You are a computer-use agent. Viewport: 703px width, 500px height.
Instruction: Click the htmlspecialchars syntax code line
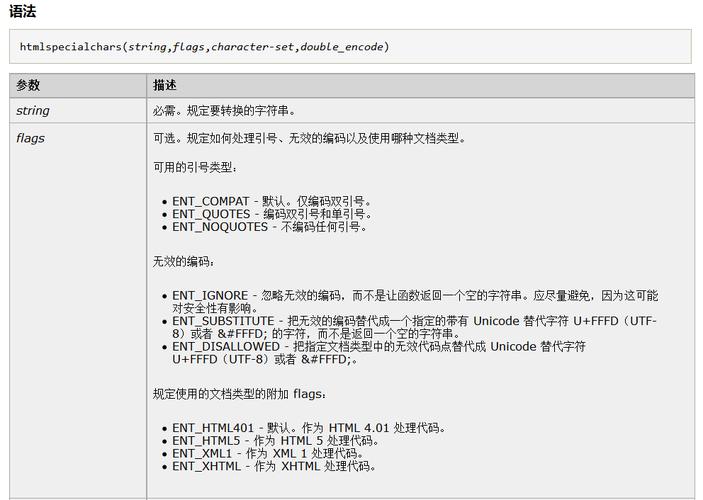click(204, 47)
